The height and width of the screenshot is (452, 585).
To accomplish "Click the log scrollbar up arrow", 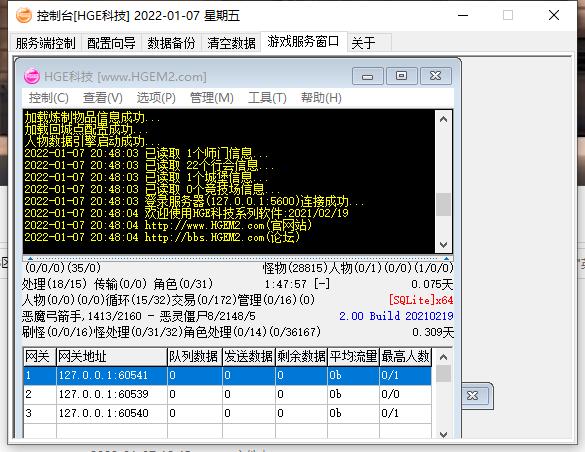I will [x=444, y=119].
